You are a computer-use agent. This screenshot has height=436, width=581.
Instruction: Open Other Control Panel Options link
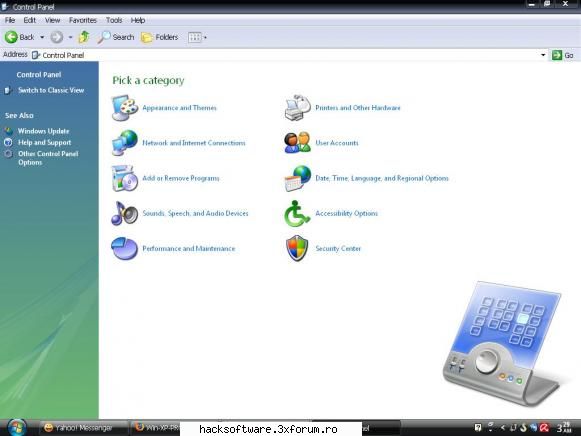[48, 158]
